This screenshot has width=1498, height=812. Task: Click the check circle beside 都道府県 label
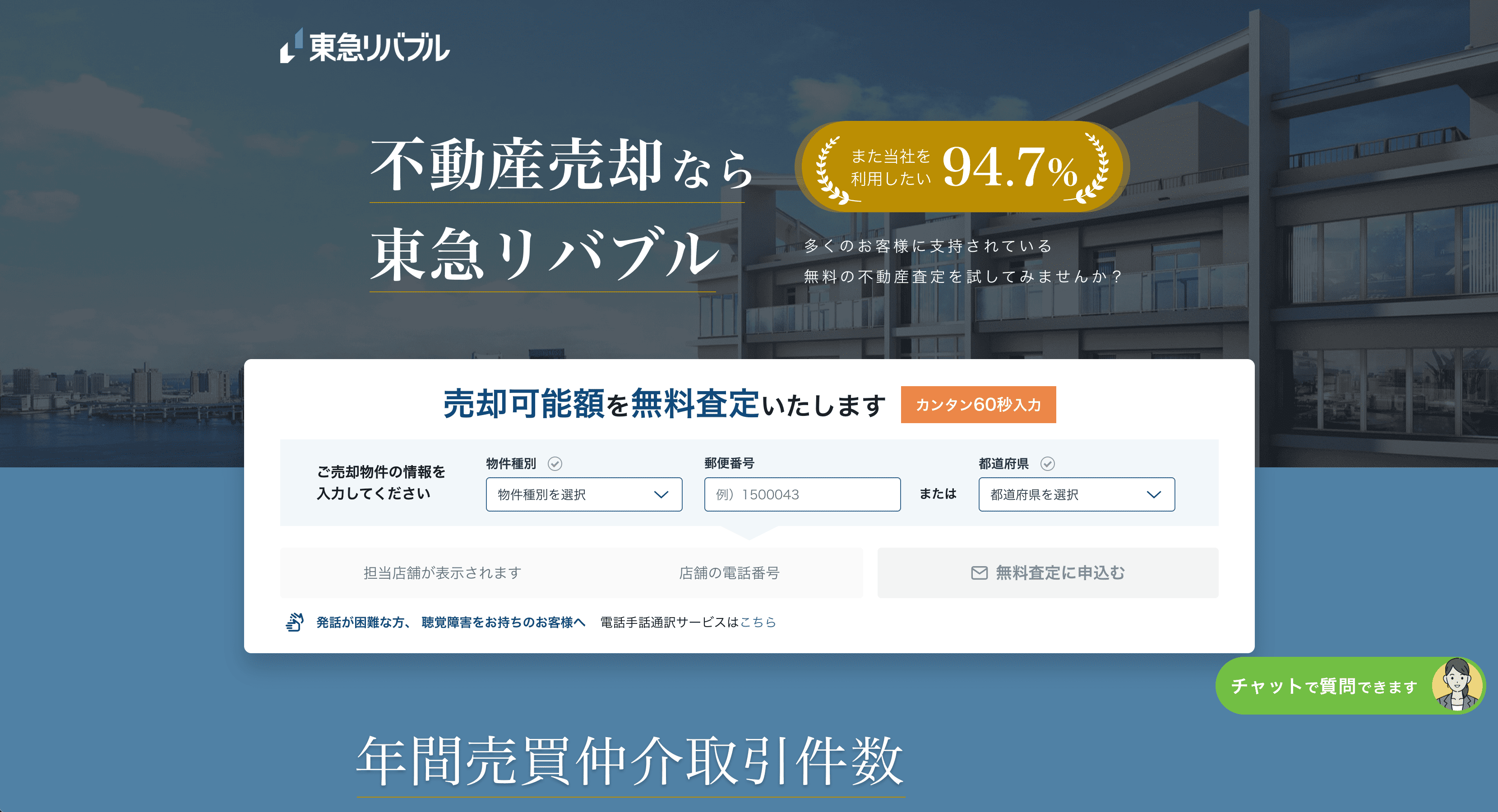[x=1047, y=463]
